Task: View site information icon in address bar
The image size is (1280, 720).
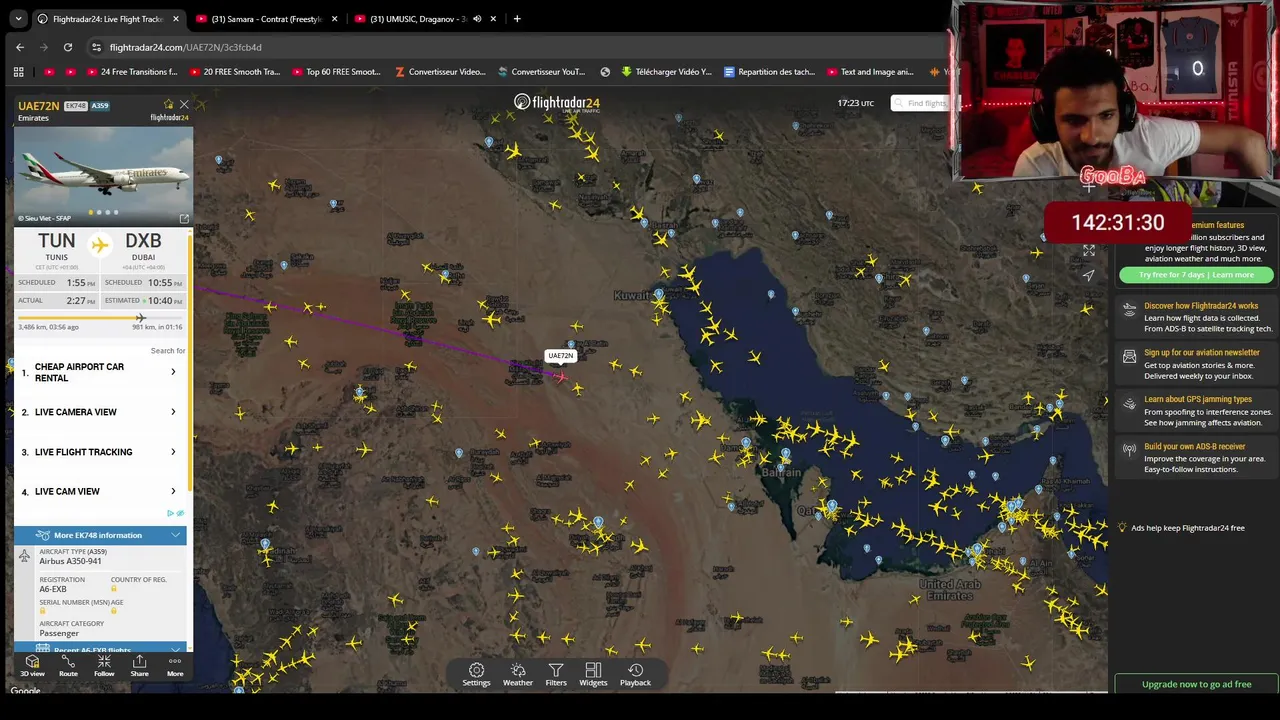Action: [96, 47]
